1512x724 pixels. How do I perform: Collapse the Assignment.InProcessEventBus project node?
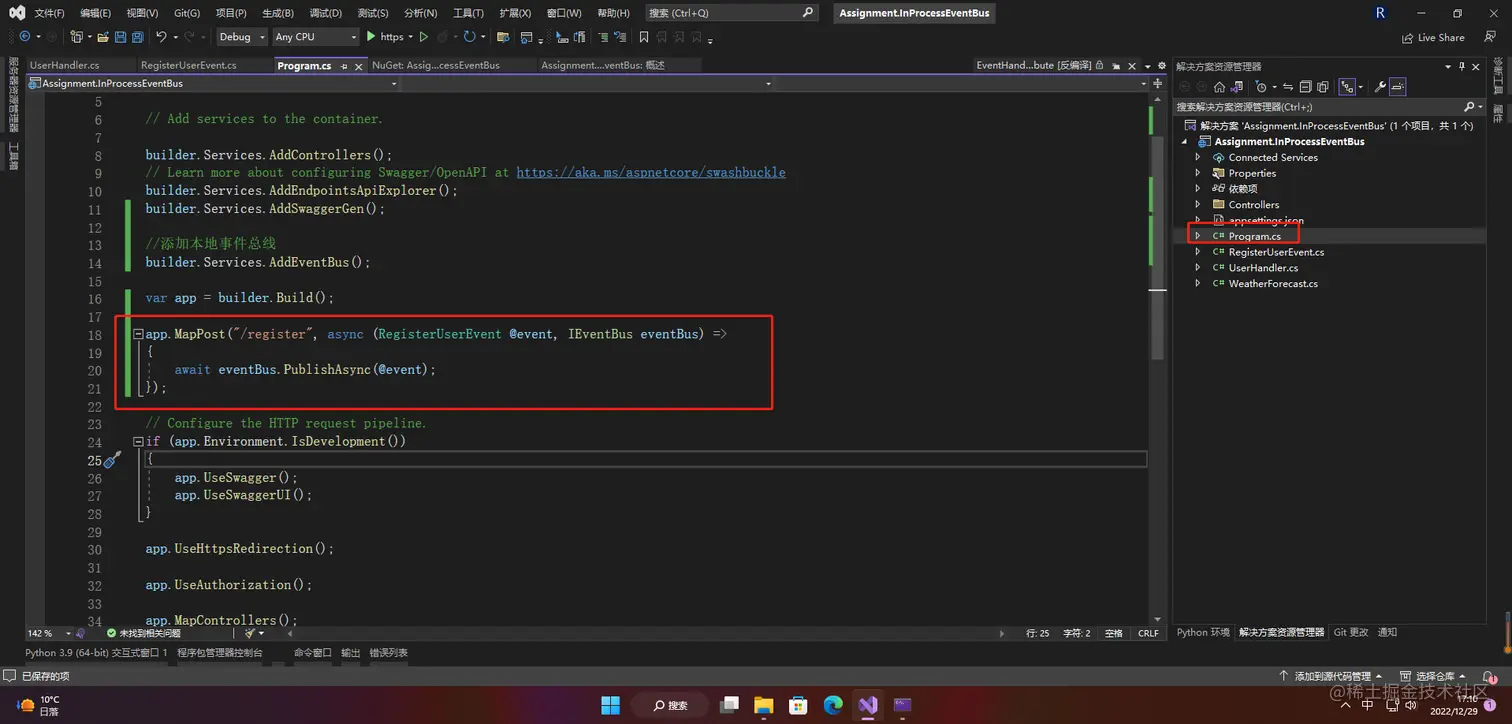[x=1185, y=141]
